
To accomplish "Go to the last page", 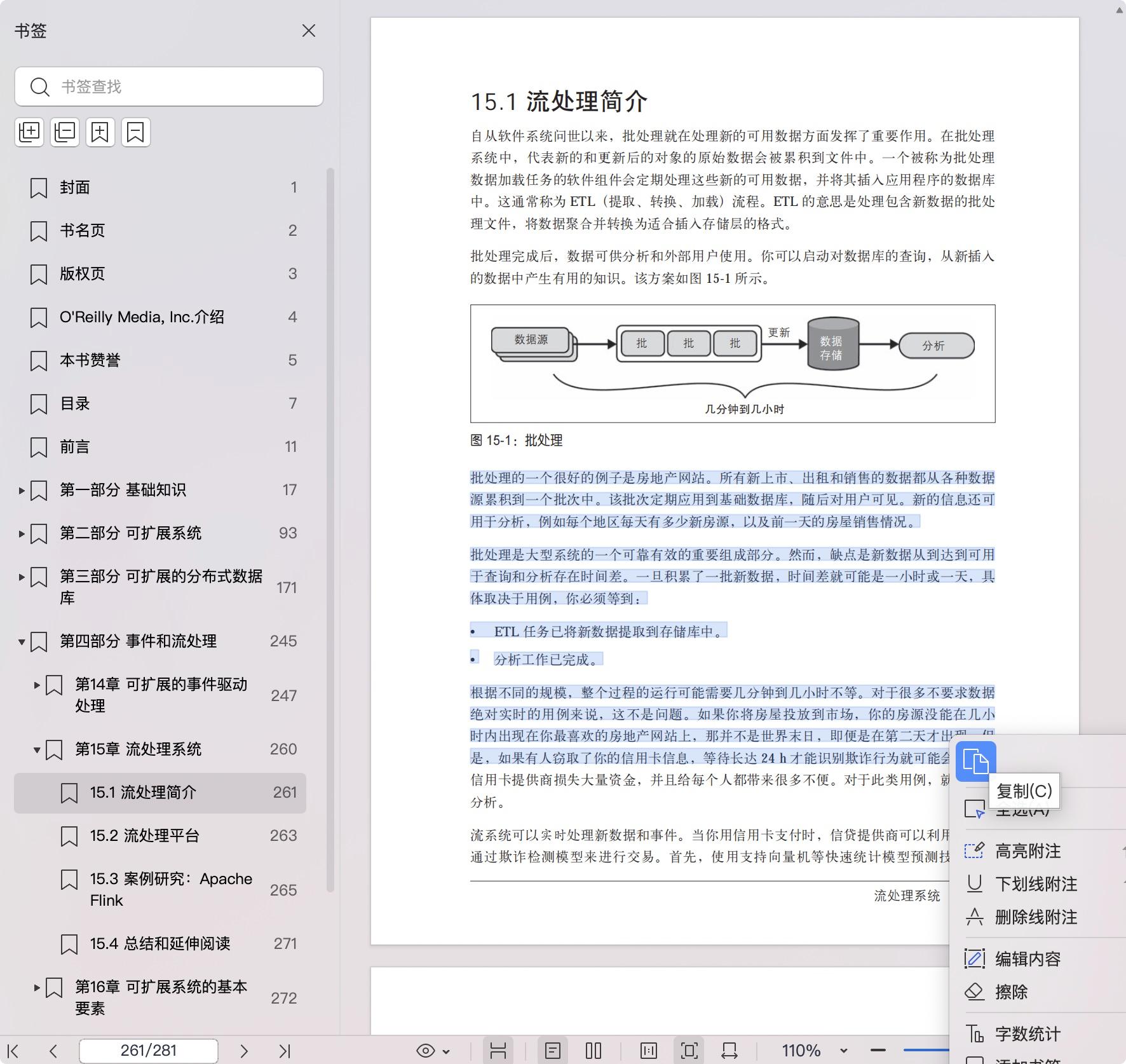I will point(284,1051).
